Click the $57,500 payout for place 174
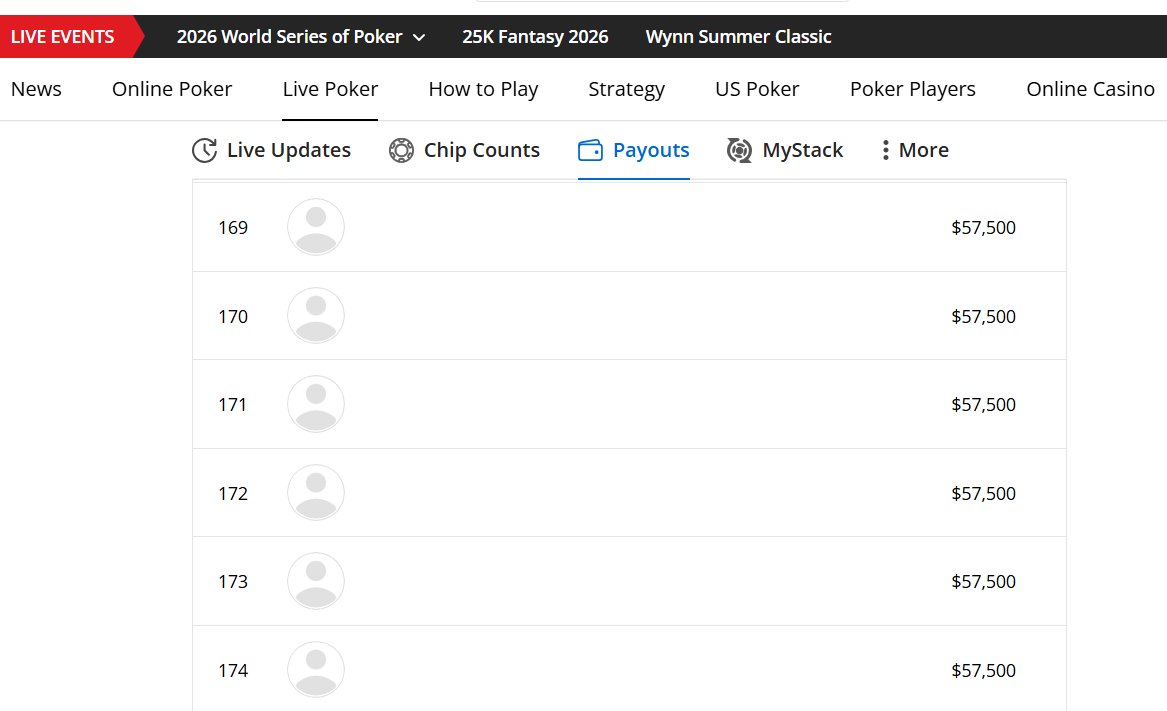The height and width of the screenshot is (711, 1167). point(983,671)
